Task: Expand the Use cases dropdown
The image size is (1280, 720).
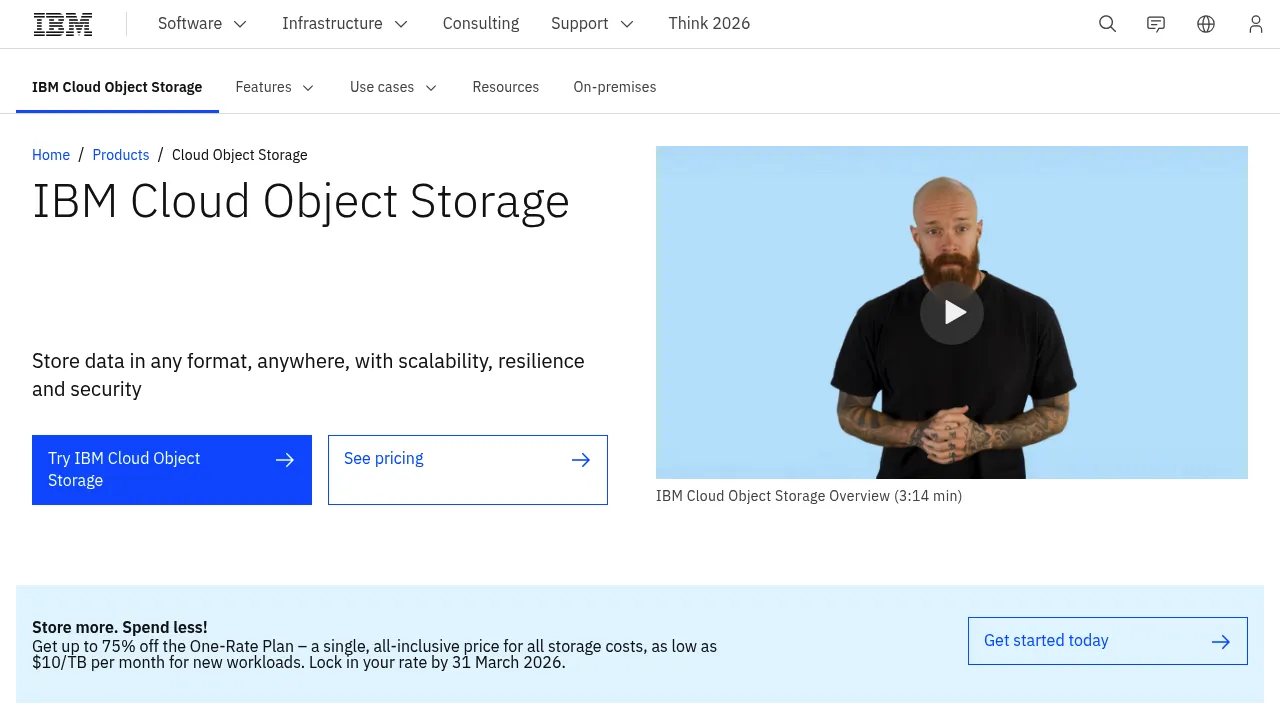Action: pyautogui.click(x=394, y=87)
